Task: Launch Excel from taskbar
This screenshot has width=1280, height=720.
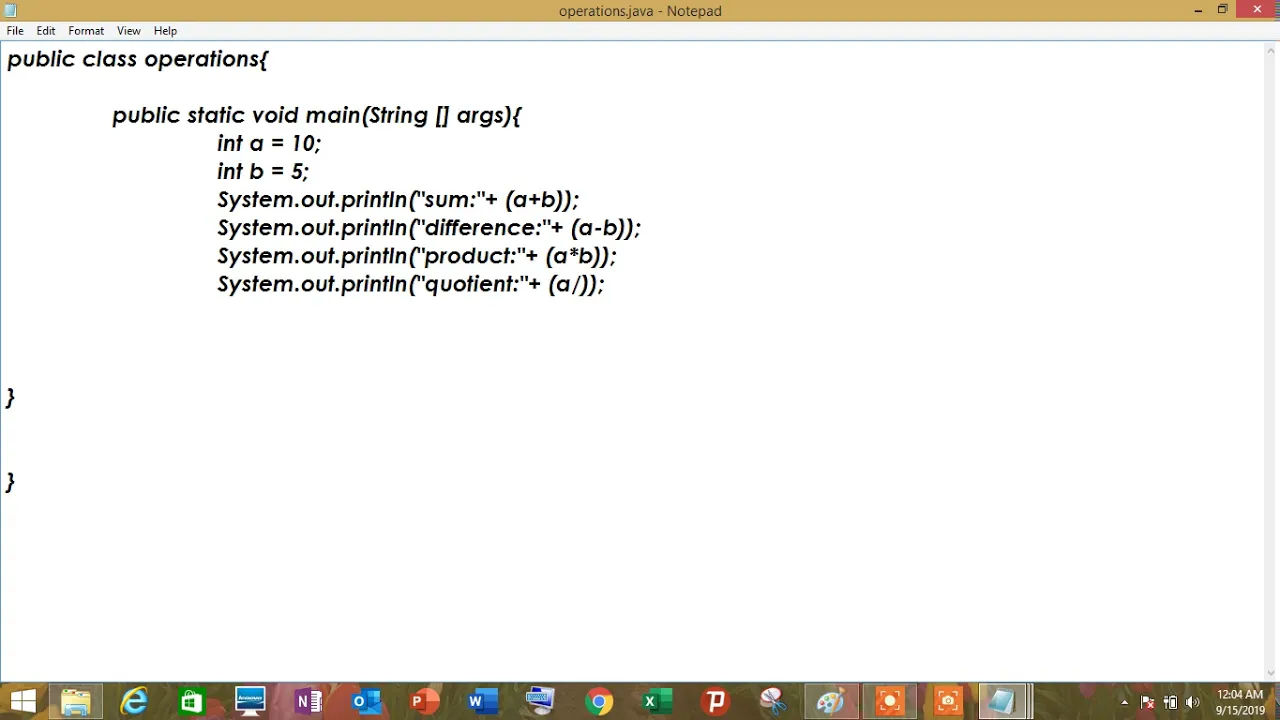Action: [657, 701]
